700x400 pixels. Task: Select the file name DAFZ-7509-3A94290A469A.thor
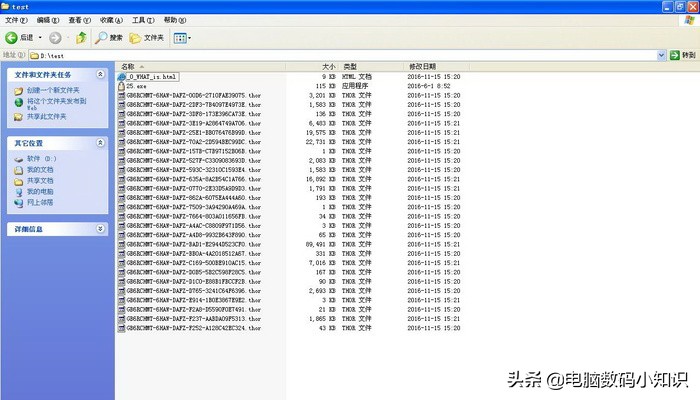tap(193, 207)
